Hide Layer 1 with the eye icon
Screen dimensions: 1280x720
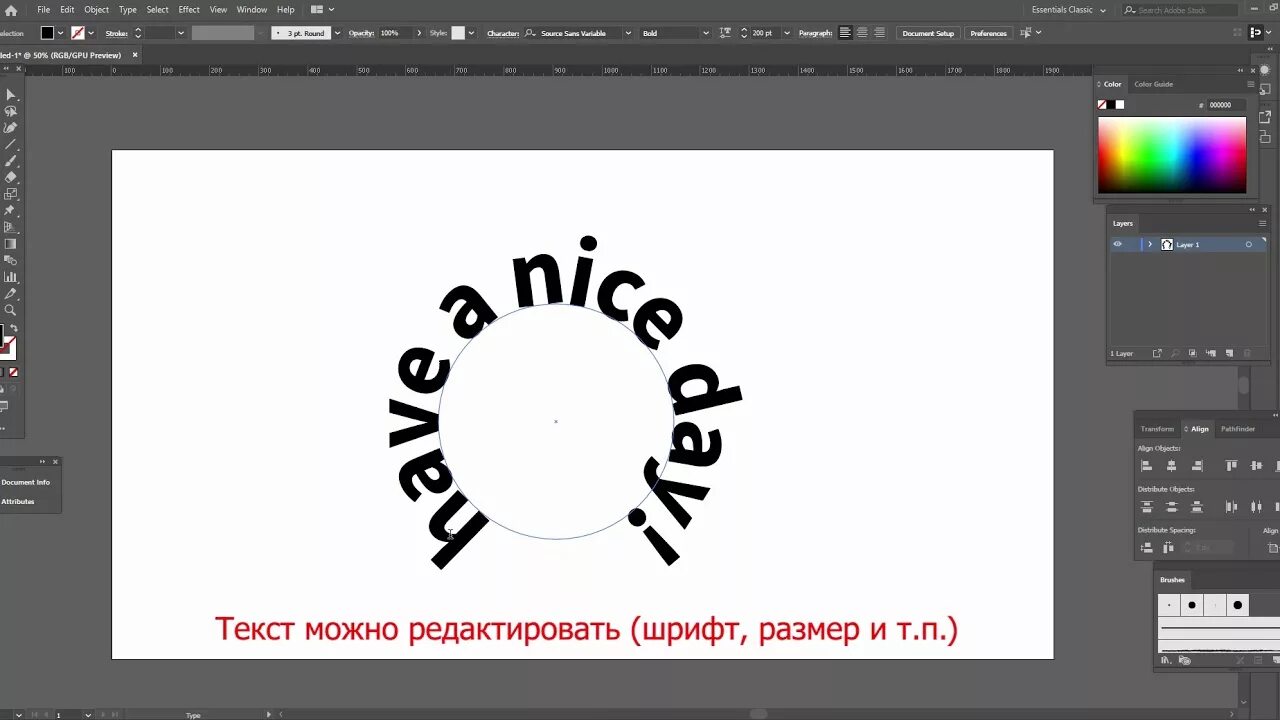click(1118, 244)
